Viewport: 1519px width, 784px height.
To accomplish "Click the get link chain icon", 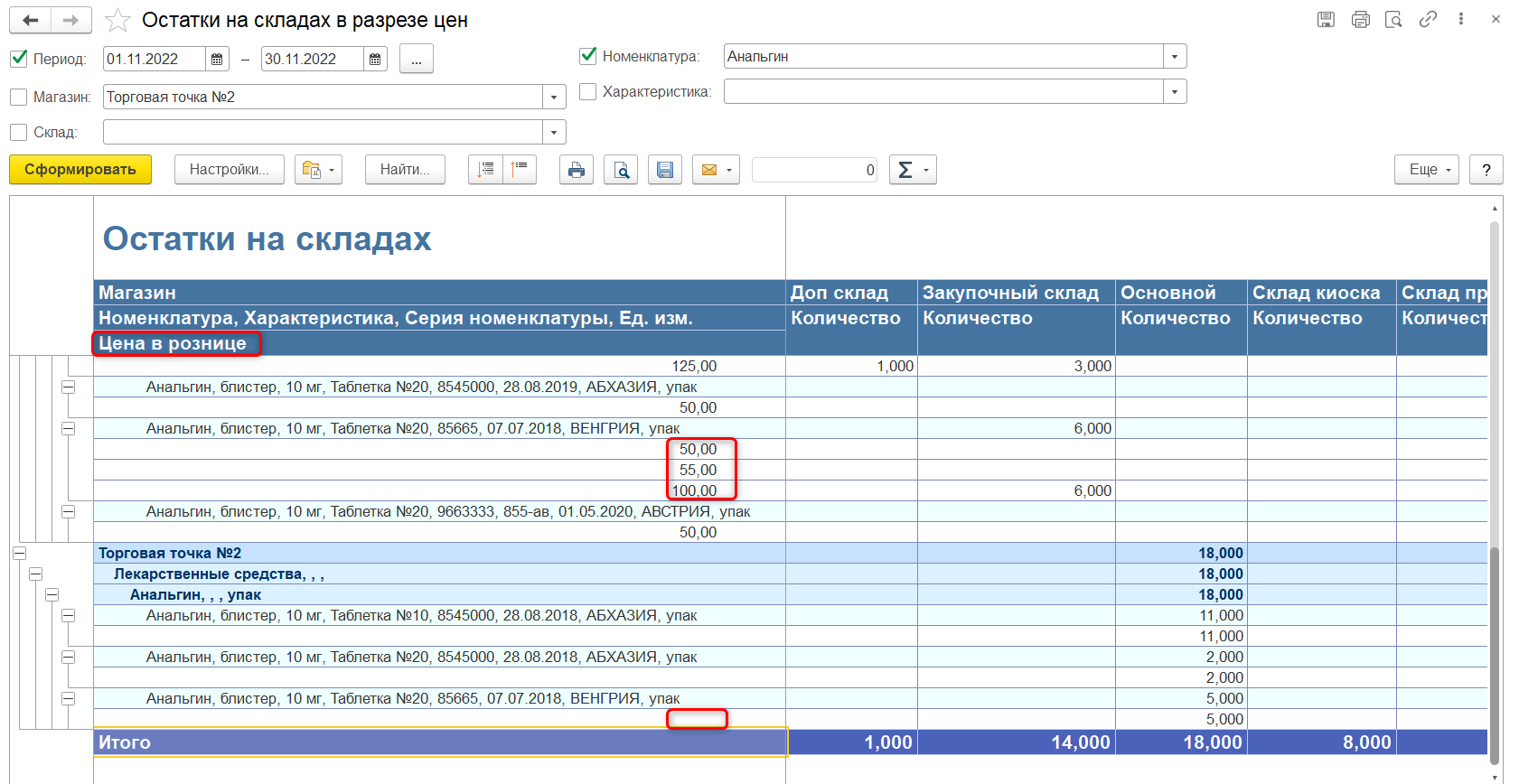I will coord(1428,19).
